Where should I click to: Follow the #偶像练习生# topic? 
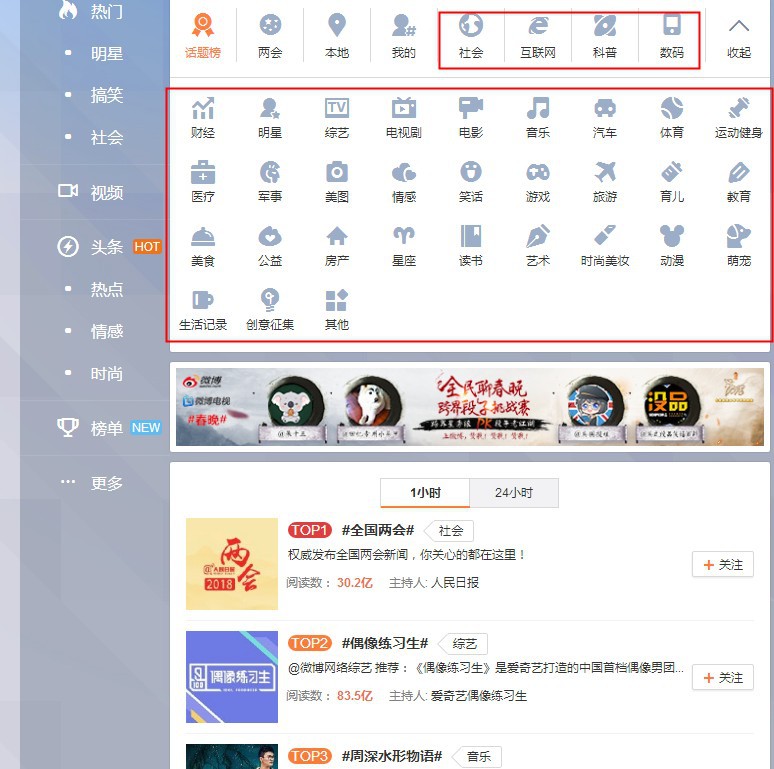(x=723, y=677)
